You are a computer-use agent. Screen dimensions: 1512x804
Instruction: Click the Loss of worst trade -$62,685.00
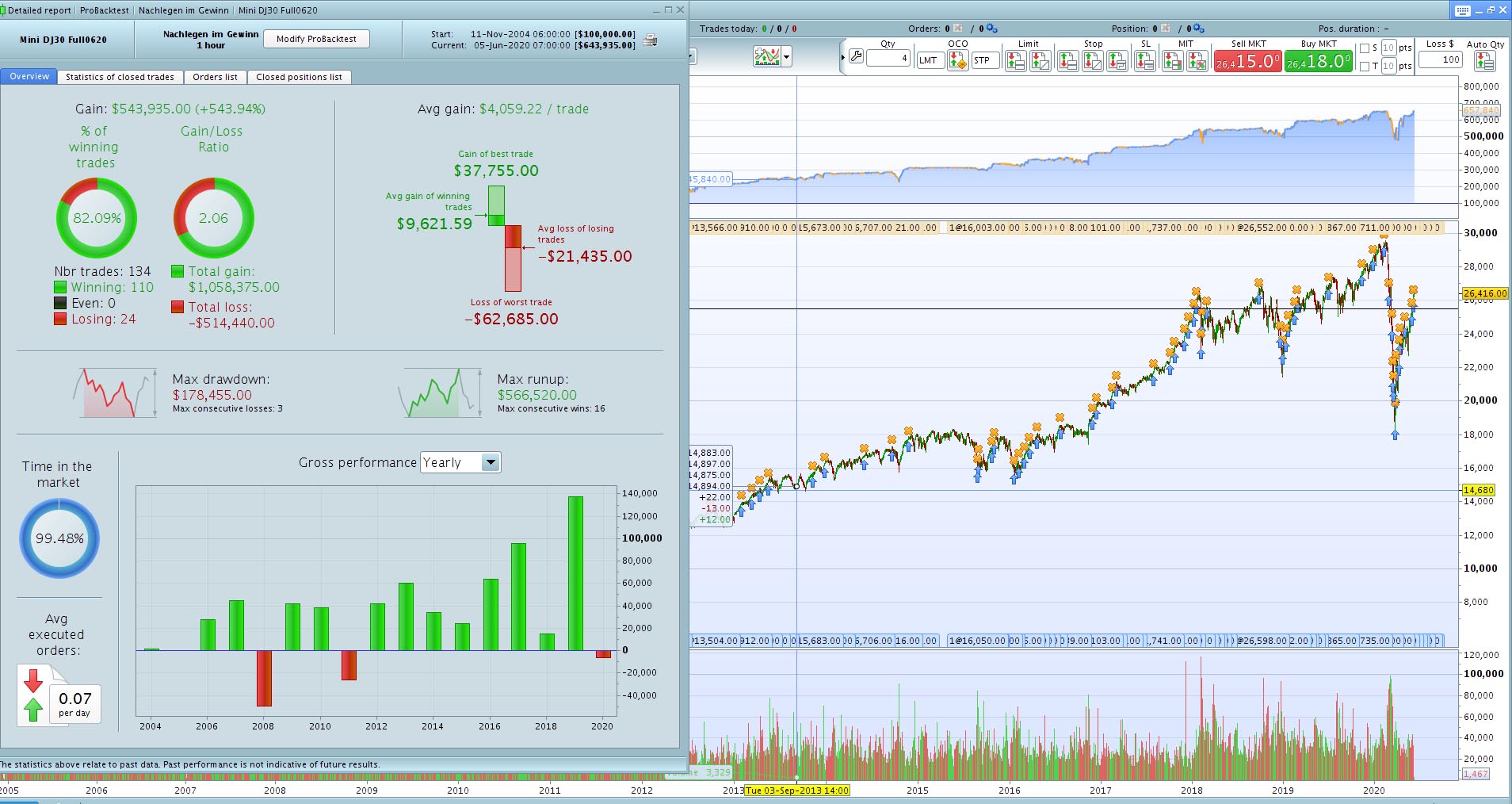[x=512, y=319]
